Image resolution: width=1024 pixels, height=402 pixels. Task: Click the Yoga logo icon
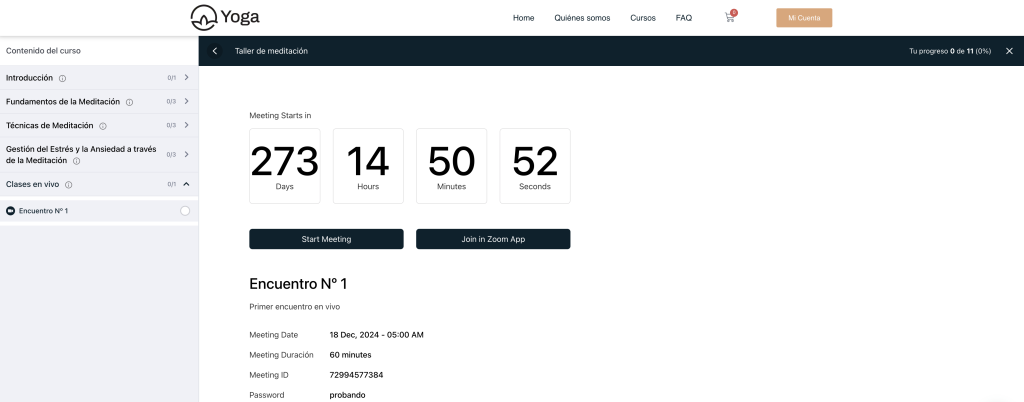(203, 17)
